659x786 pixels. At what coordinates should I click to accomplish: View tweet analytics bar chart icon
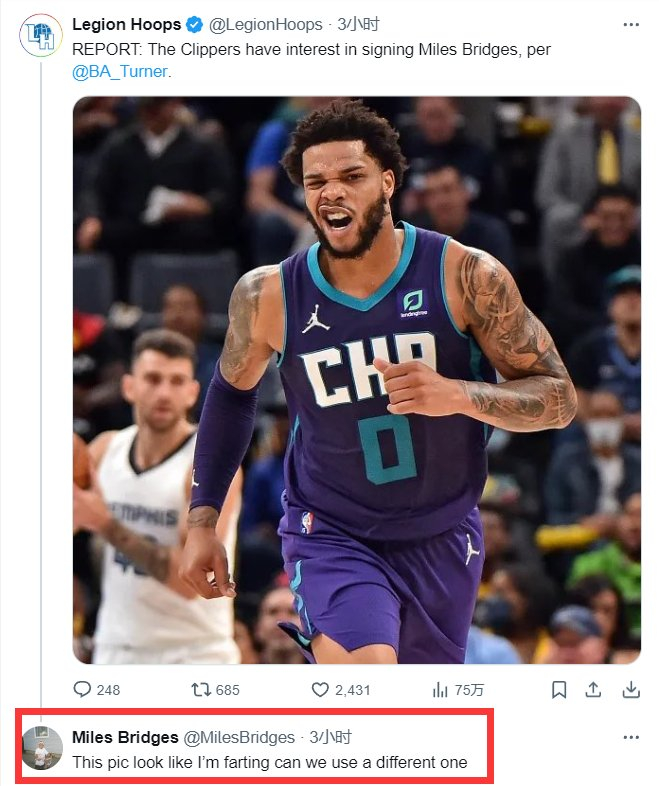pos(440,689)
